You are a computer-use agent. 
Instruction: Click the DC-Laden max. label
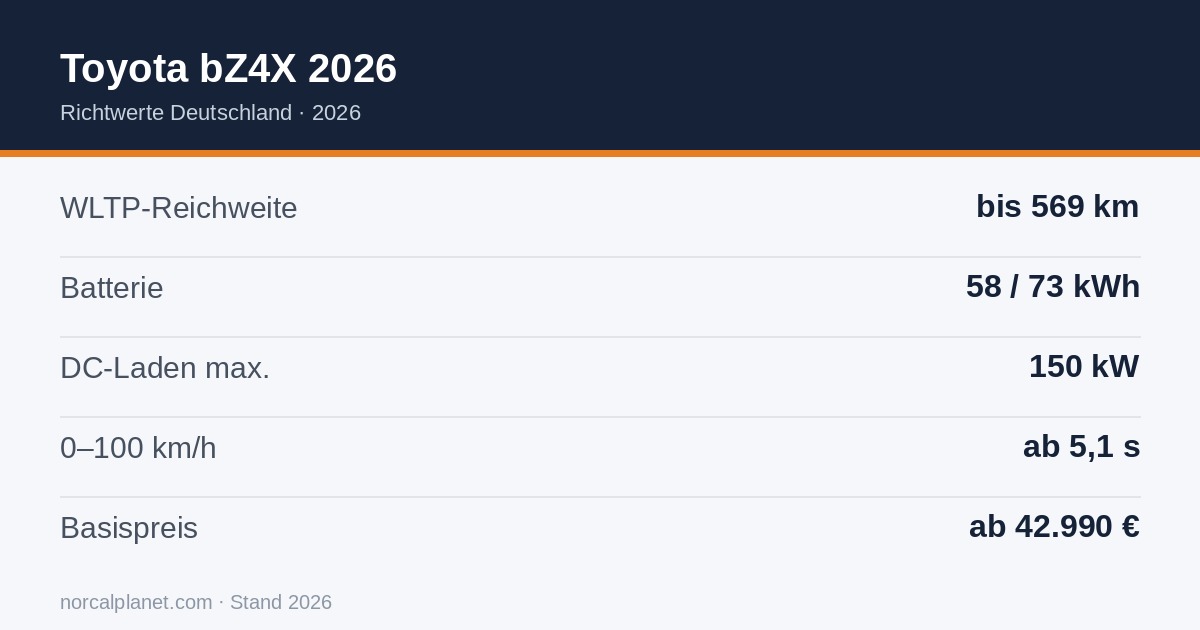(165, 368)
